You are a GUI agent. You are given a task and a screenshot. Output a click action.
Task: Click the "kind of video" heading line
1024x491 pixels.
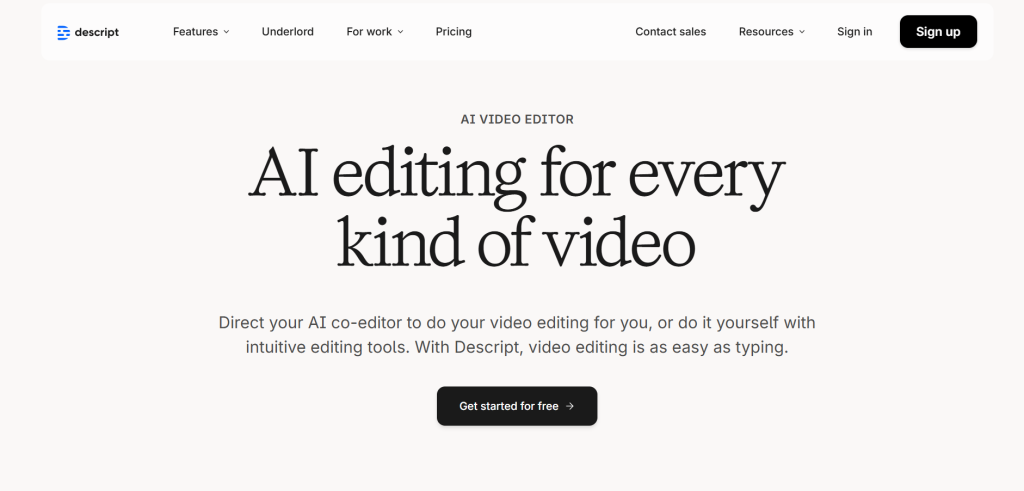click(516, 242)
